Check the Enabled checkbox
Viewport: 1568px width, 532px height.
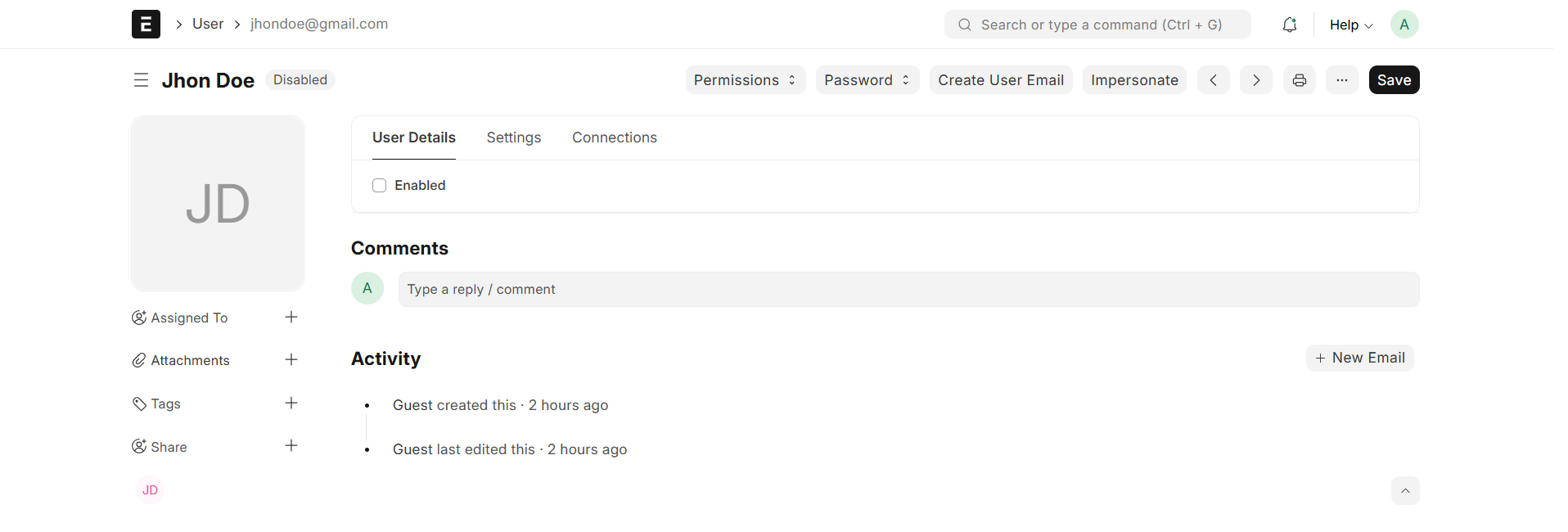point(380,186)
